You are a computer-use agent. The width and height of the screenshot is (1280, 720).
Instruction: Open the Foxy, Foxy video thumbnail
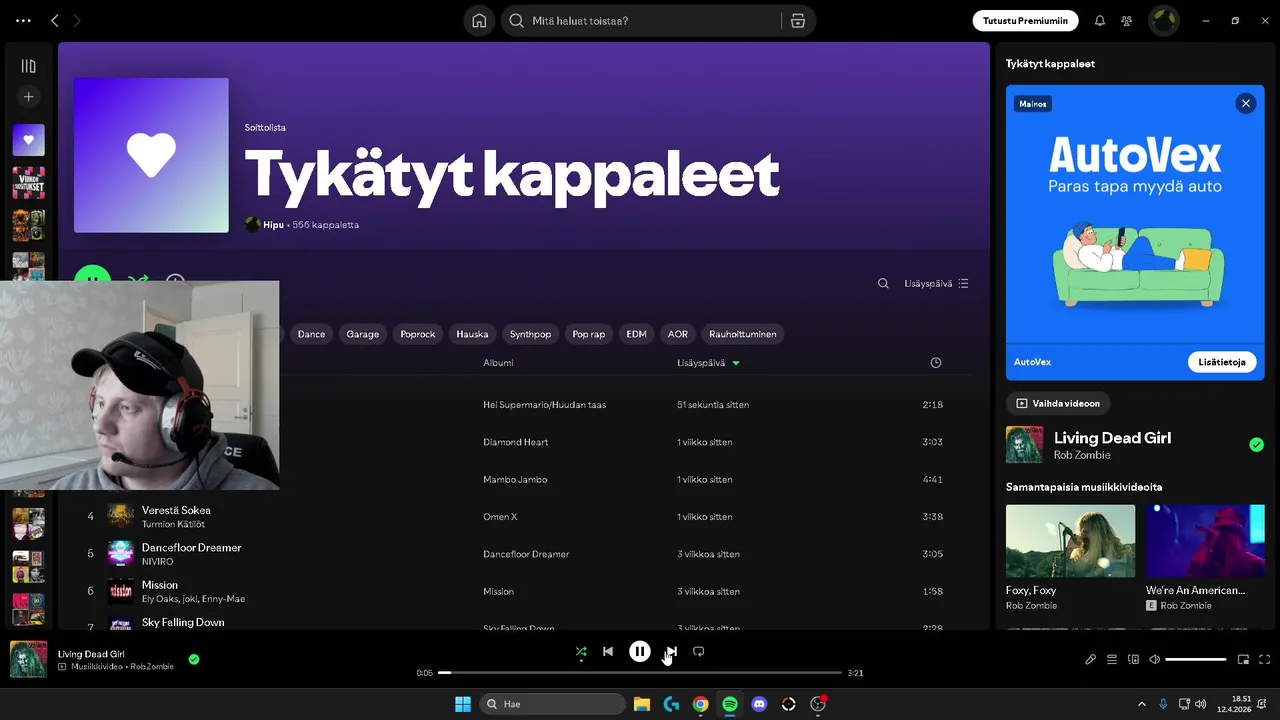tap(1070, 540)
